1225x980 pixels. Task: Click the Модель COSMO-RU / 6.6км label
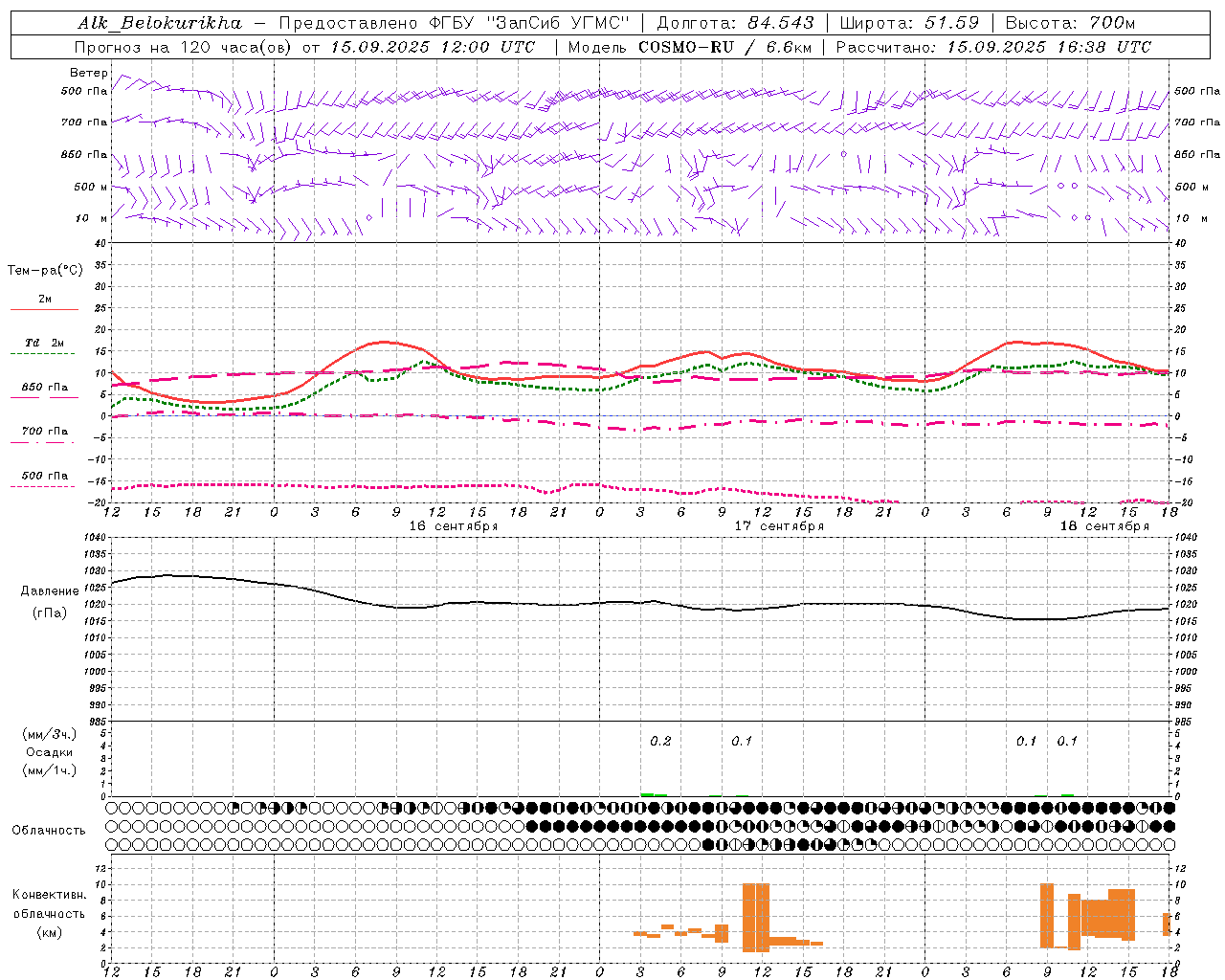point(690,47)
